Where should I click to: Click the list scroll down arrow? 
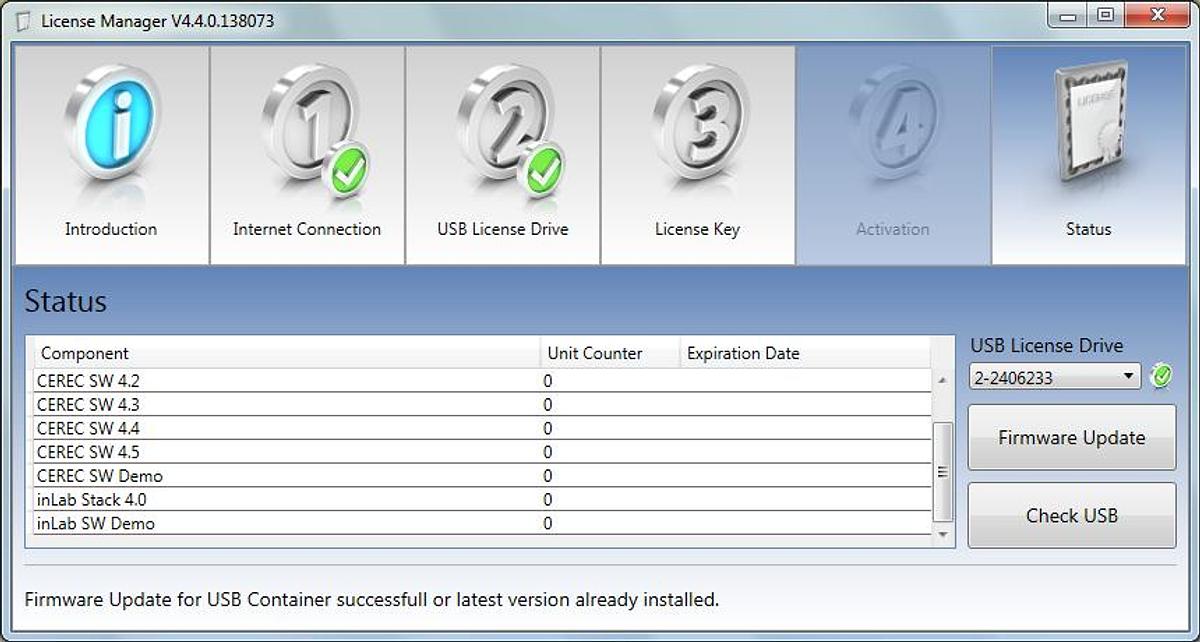942,536
